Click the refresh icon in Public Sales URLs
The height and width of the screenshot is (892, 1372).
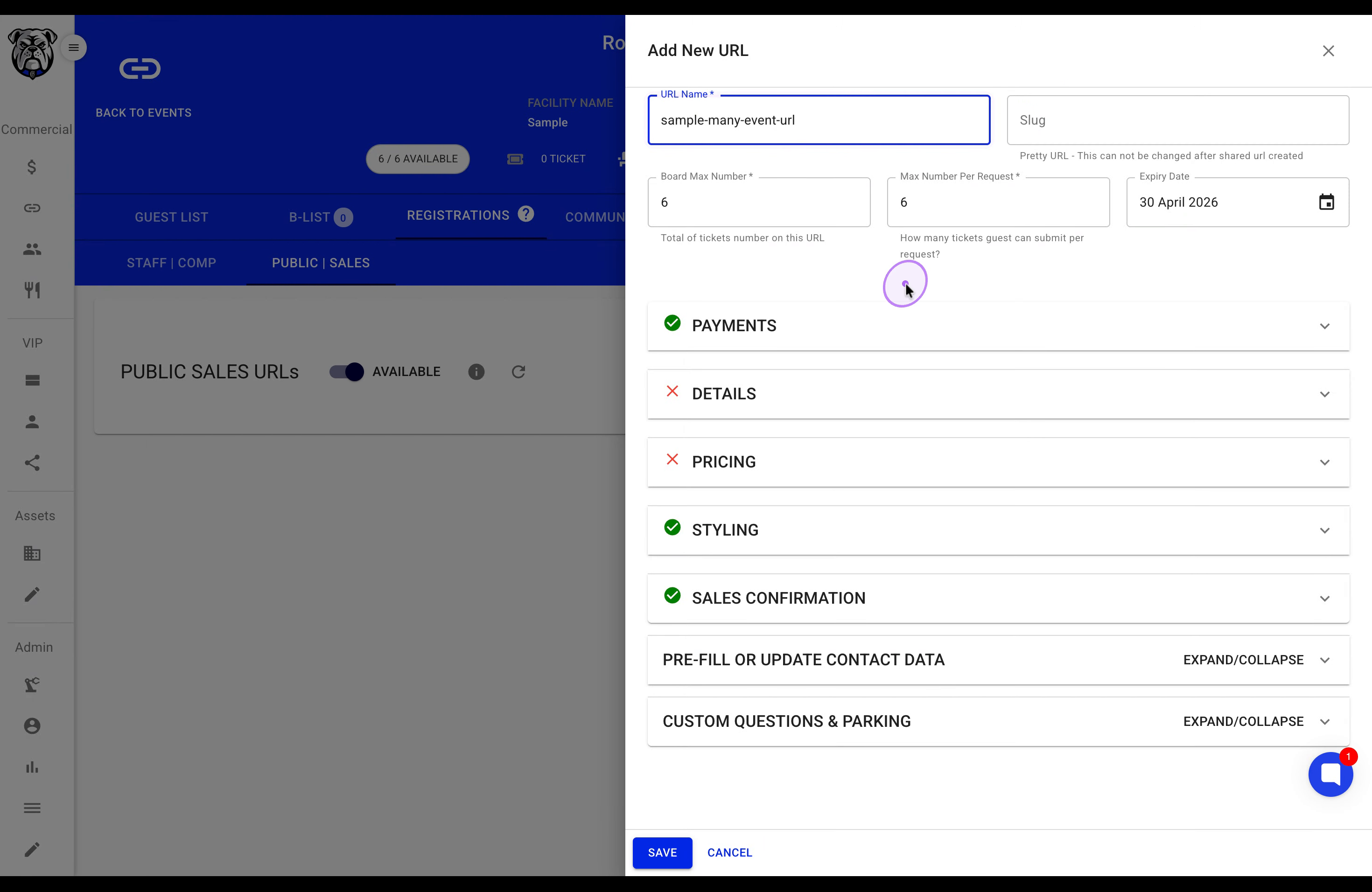point(518,372)
